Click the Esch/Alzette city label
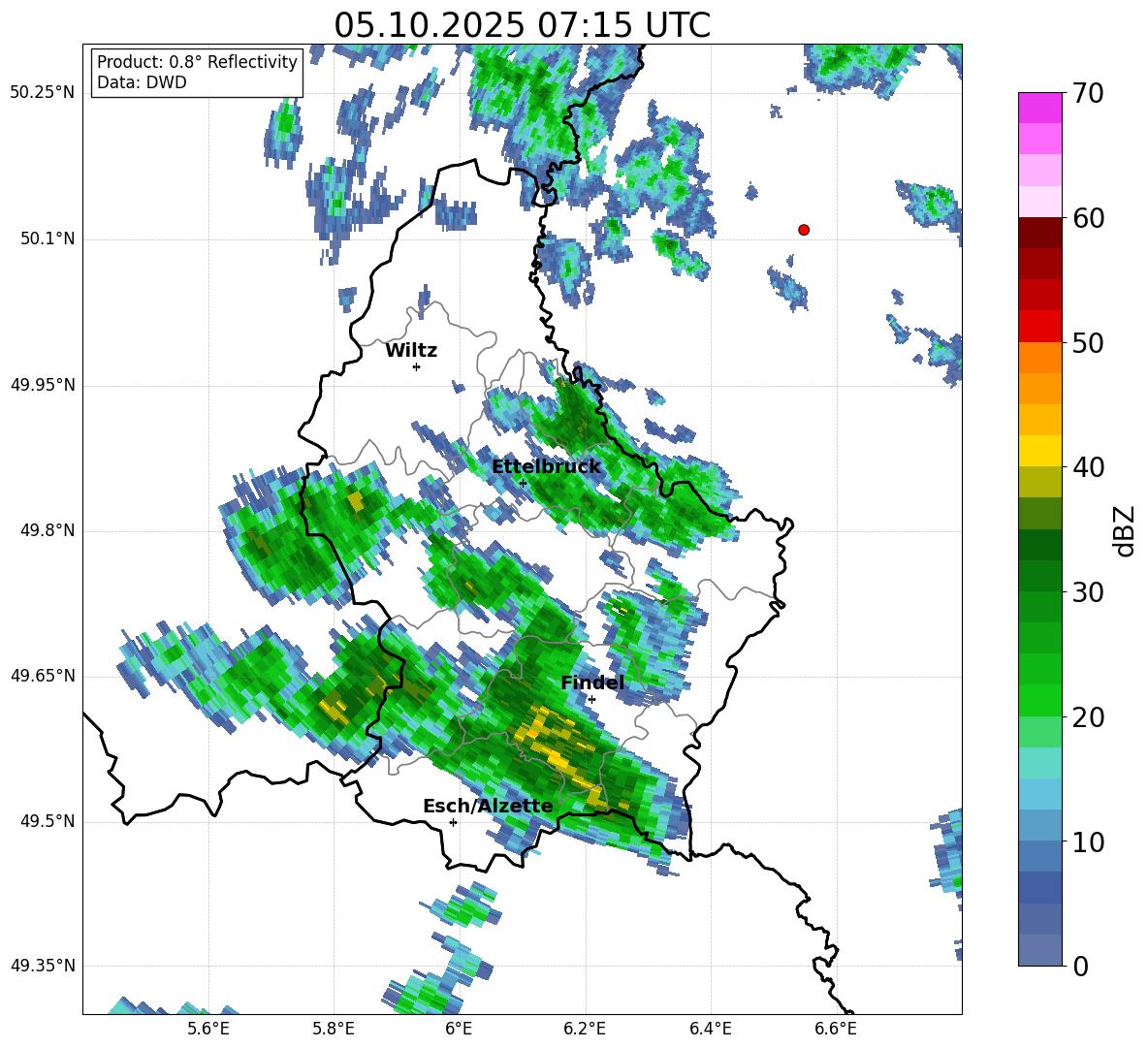 [488, 806]
